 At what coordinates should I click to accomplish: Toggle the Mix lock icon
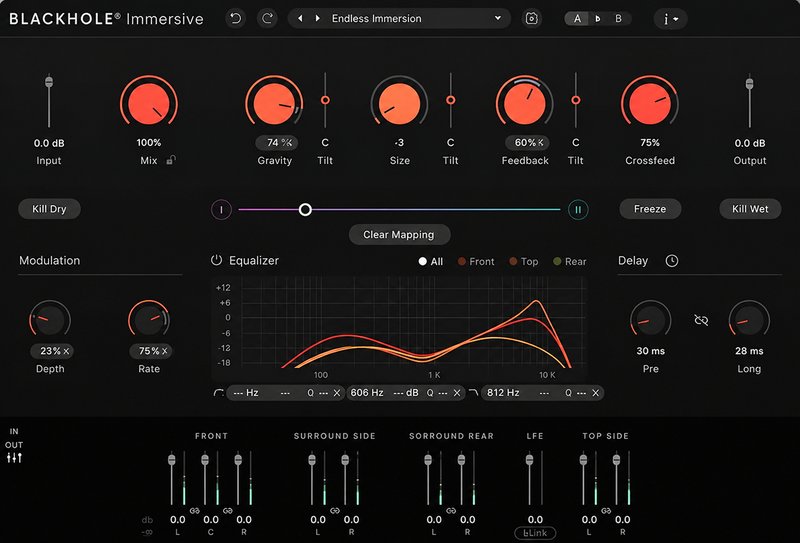point(171,160)
